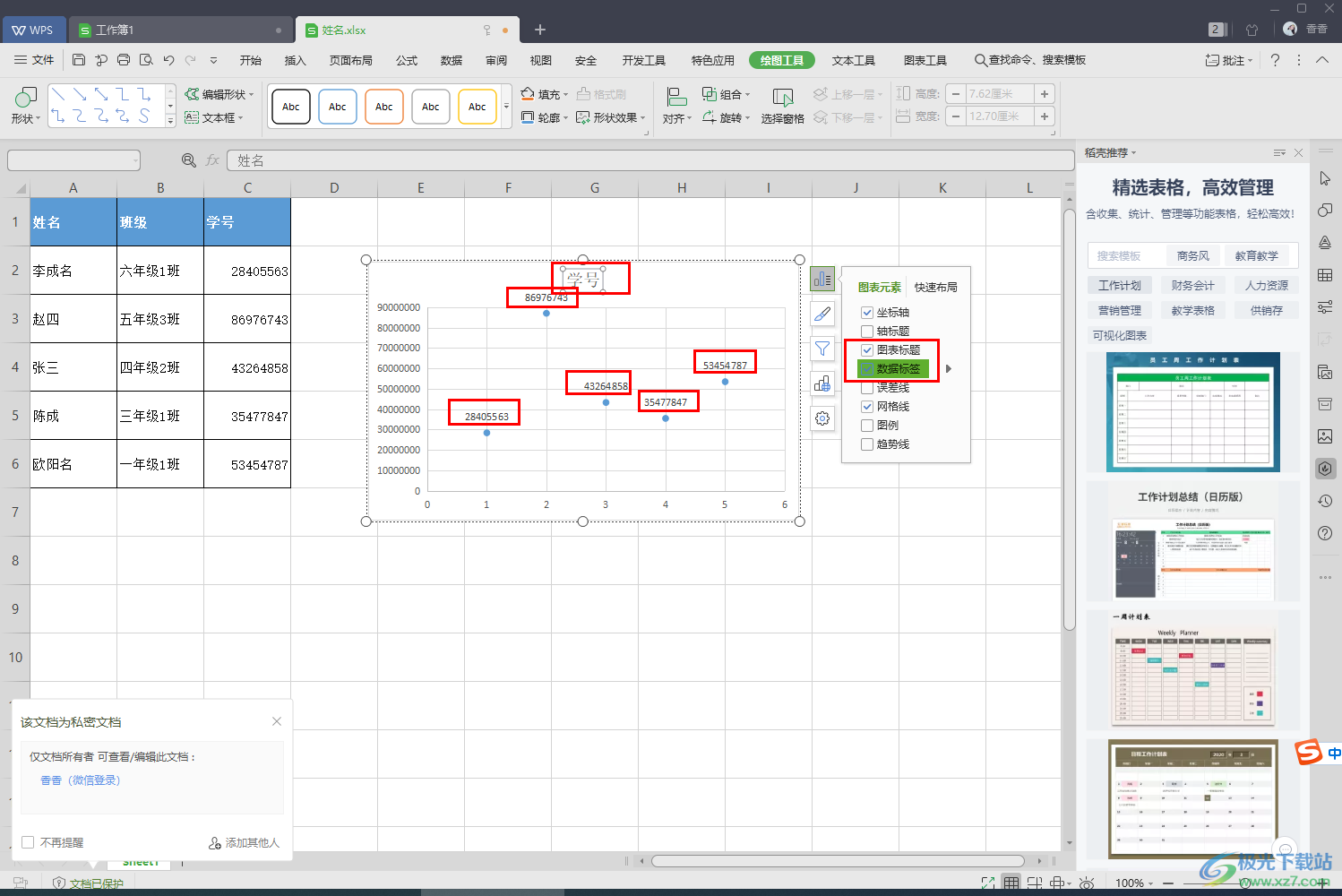Open the 文件 menu
Image resolution: width=1342 pixels, height=896 pixels.
click(x=34, y=60)
